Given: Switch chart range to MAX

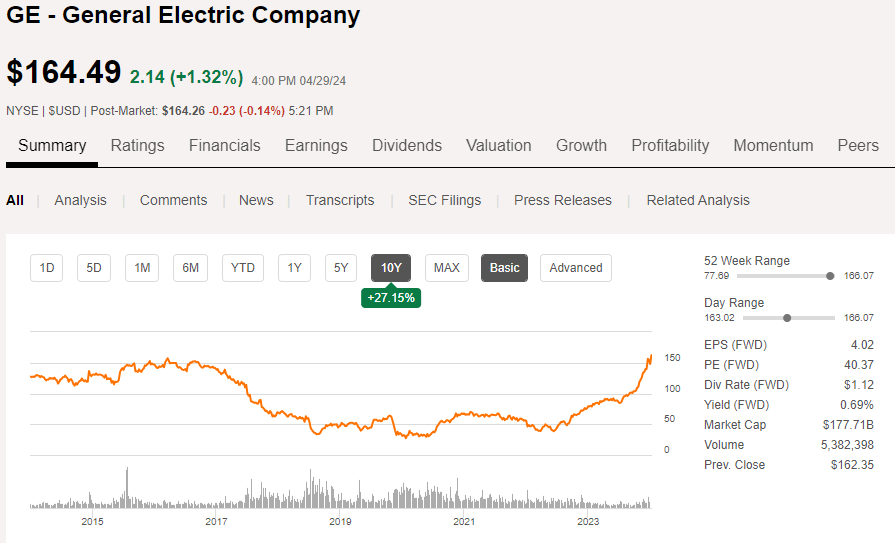Looking at the screenshot, I should (446, 267).
